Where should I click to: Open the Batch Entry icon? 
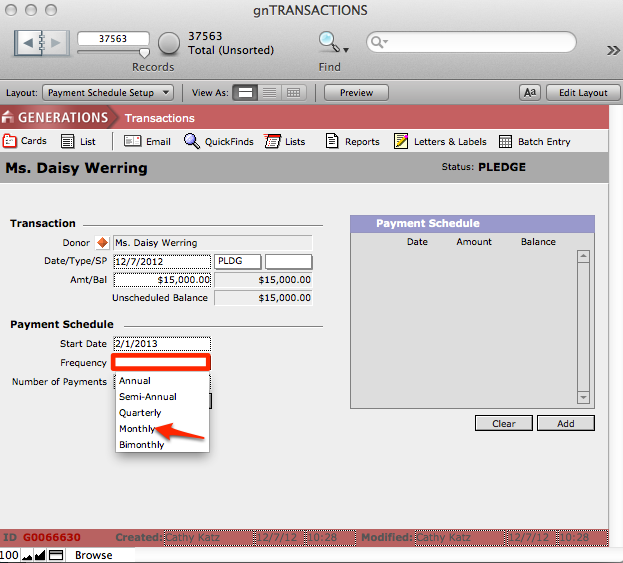coord(506,142)
